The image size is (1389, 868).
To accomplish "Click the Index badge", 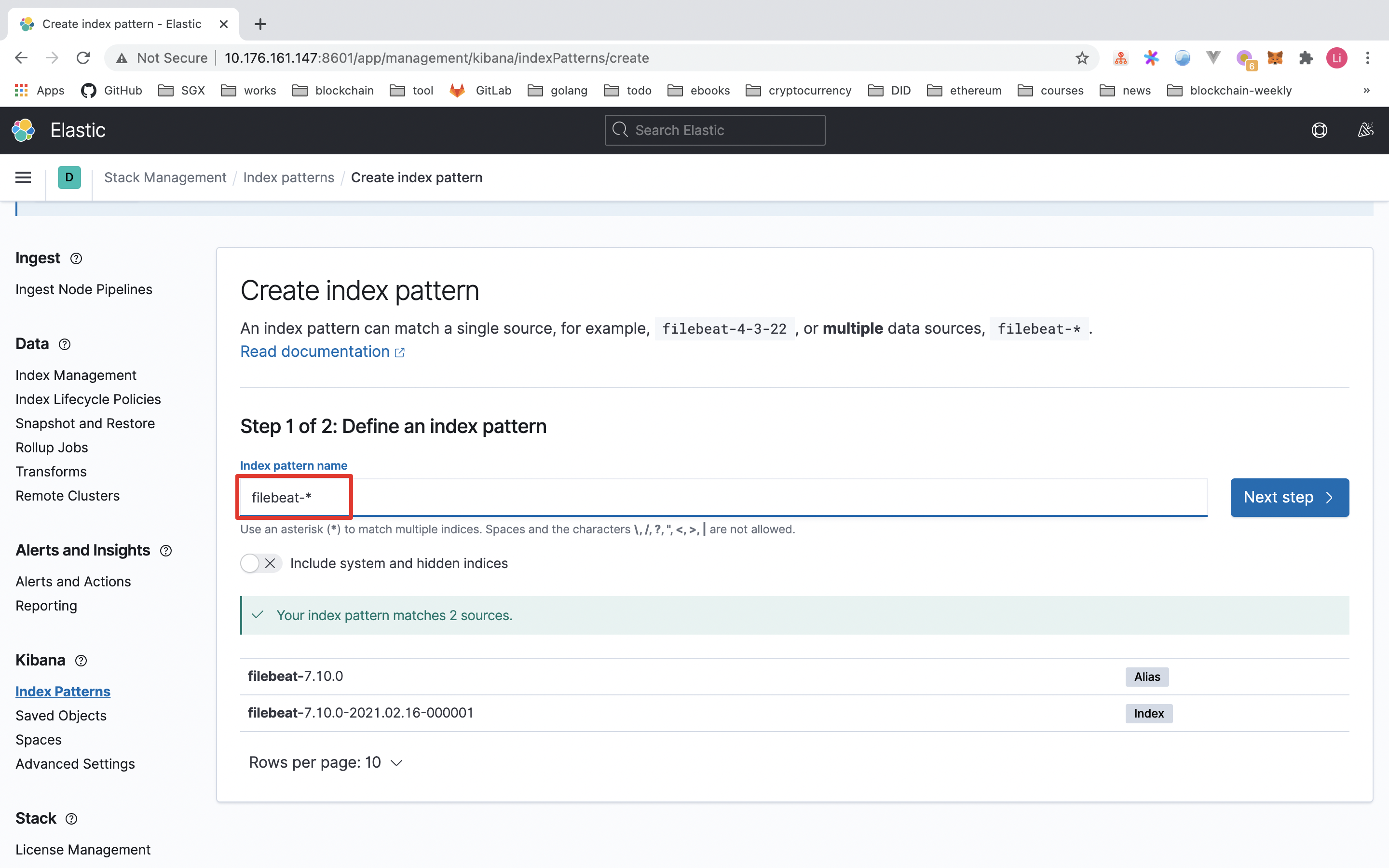I will [1148, 714].
